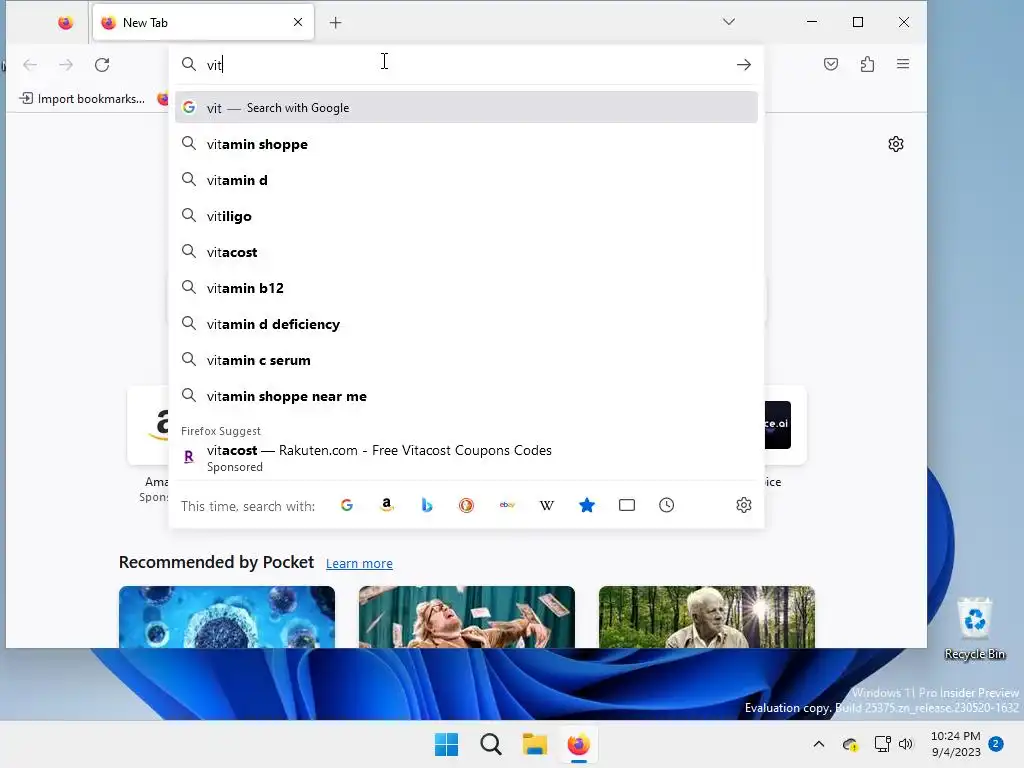Click the network tray icon
Image resolution: width=1024 pixels, height=768 pixels.
[x=882, y=744]
